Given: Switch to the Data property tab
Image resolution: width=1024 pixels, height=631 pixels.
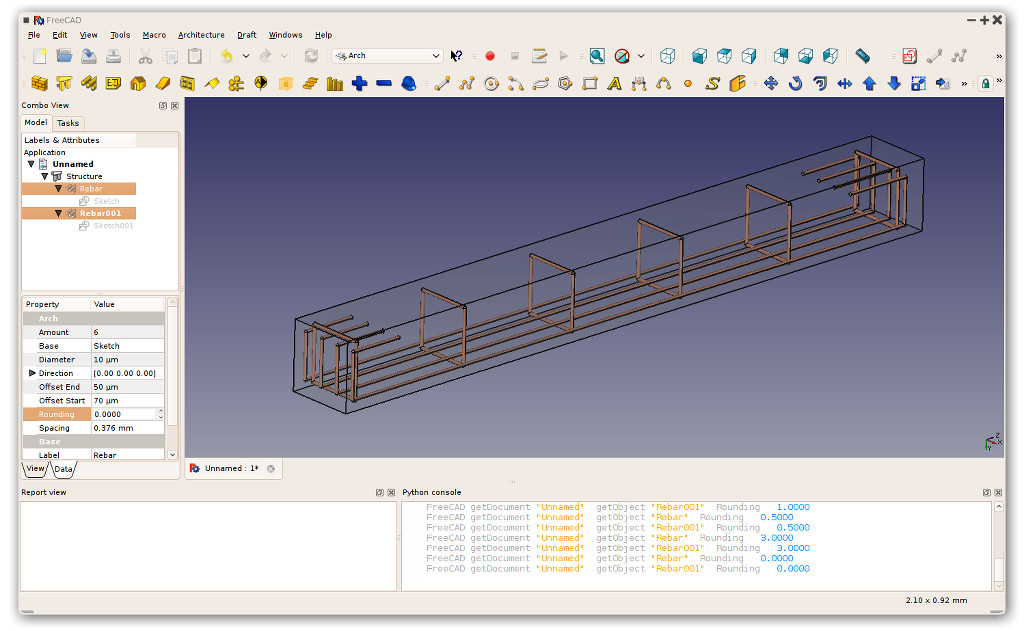Looking at the screenshot, I should tap(63, 469).
